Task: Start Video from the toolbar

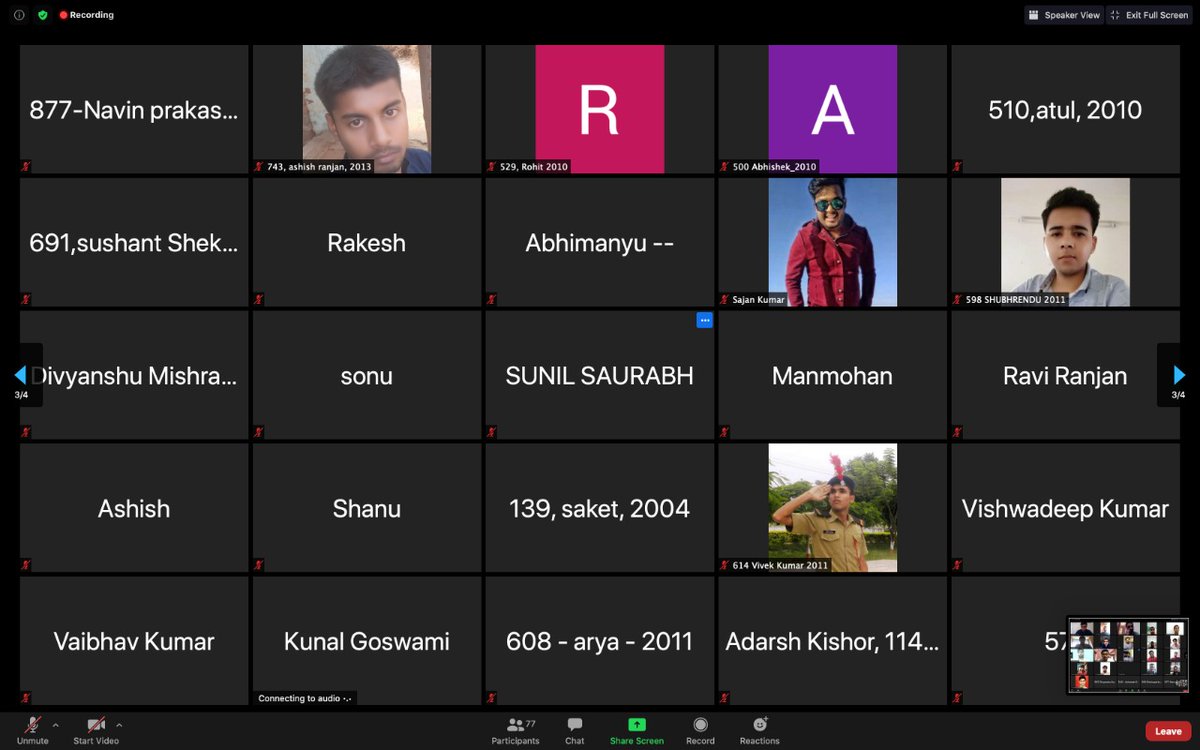Action: click(x=96, y=730)
